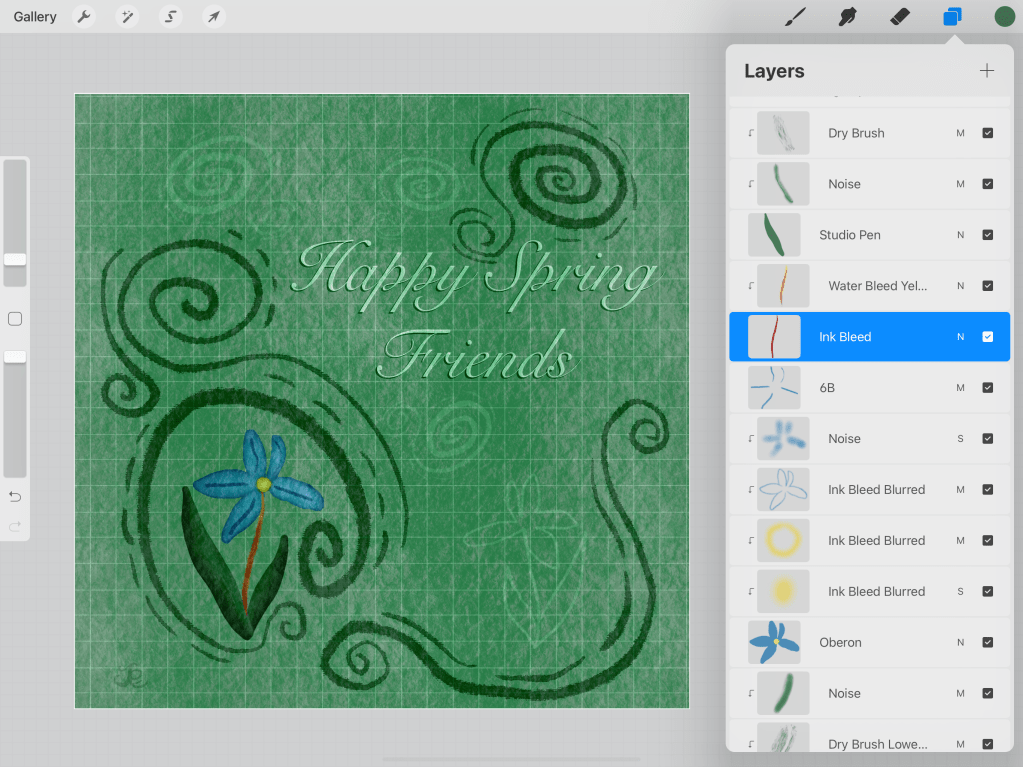Open blend mode options for Dry Brush layer
This screenshot has width=1023, height=767.
point(960,133)
